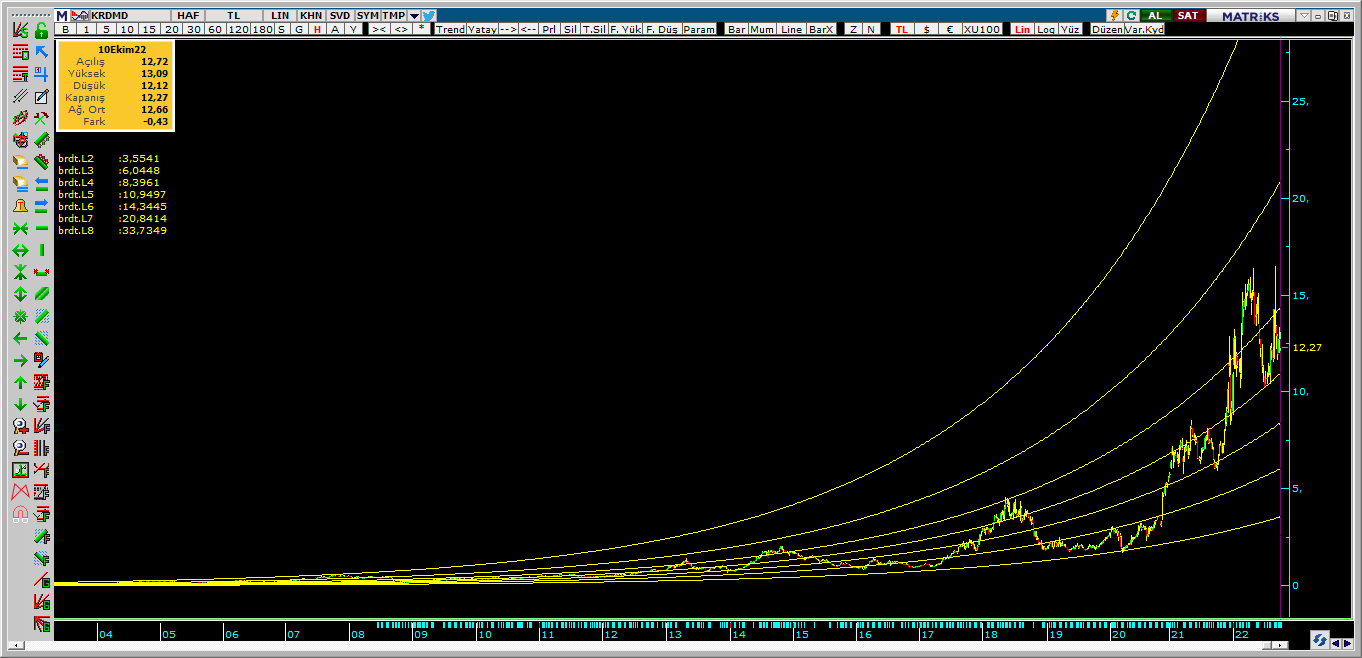Click the zoom-in magnifier icon
The width and height of the screenshot is (1362, 658).
(20, 426)
